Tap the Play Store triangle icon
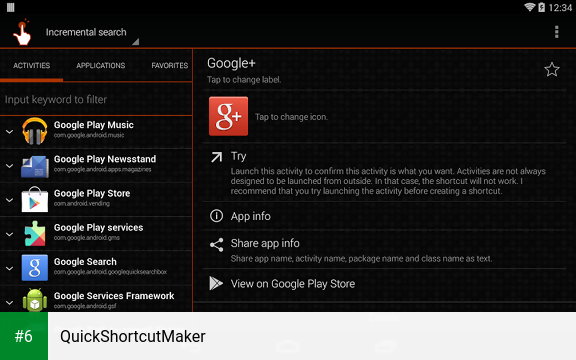Viewport: 576px width, 360px height. [216, 283]
